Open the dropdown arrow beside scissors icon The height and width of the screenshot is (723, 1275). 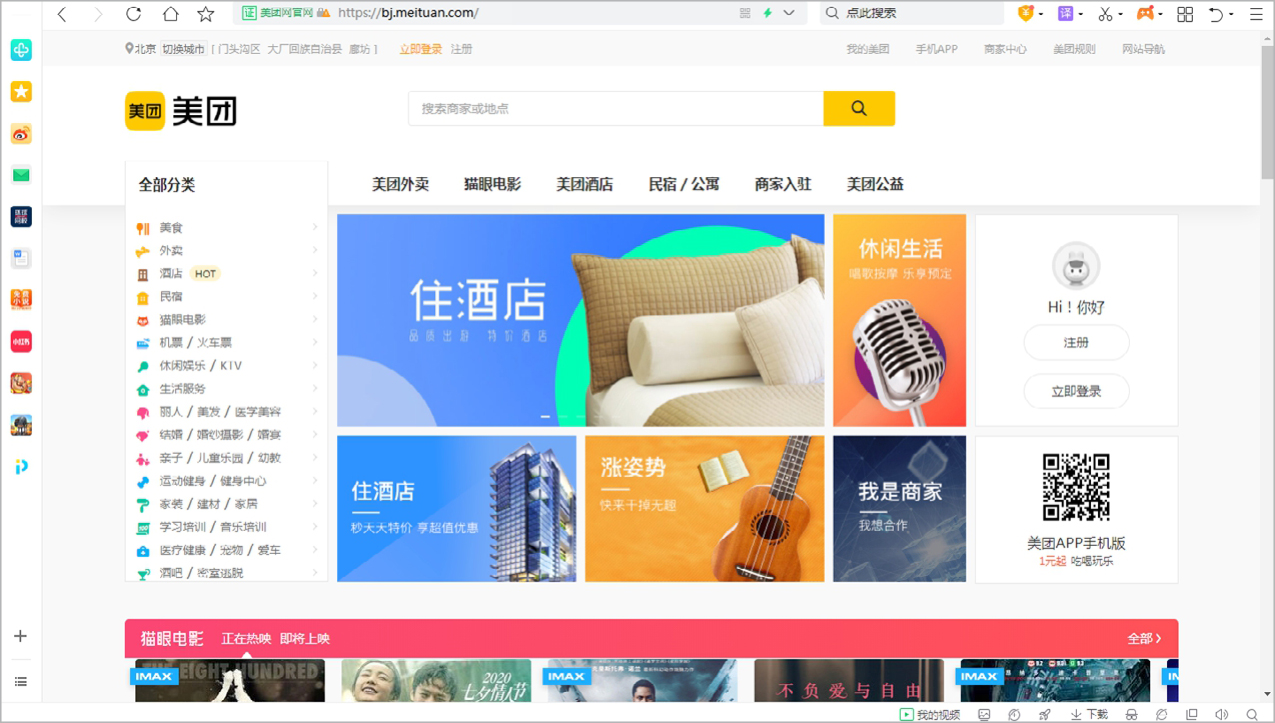click(x=1121, y=14)
